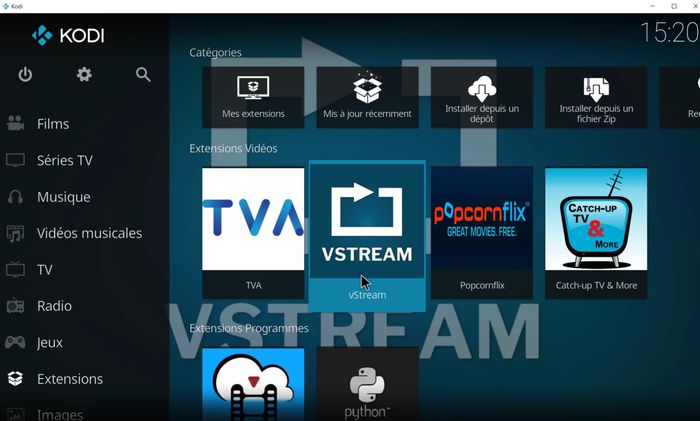Open the Mes extensions tile
This screenshot has width=700, height=421.
tap(253, 97)
